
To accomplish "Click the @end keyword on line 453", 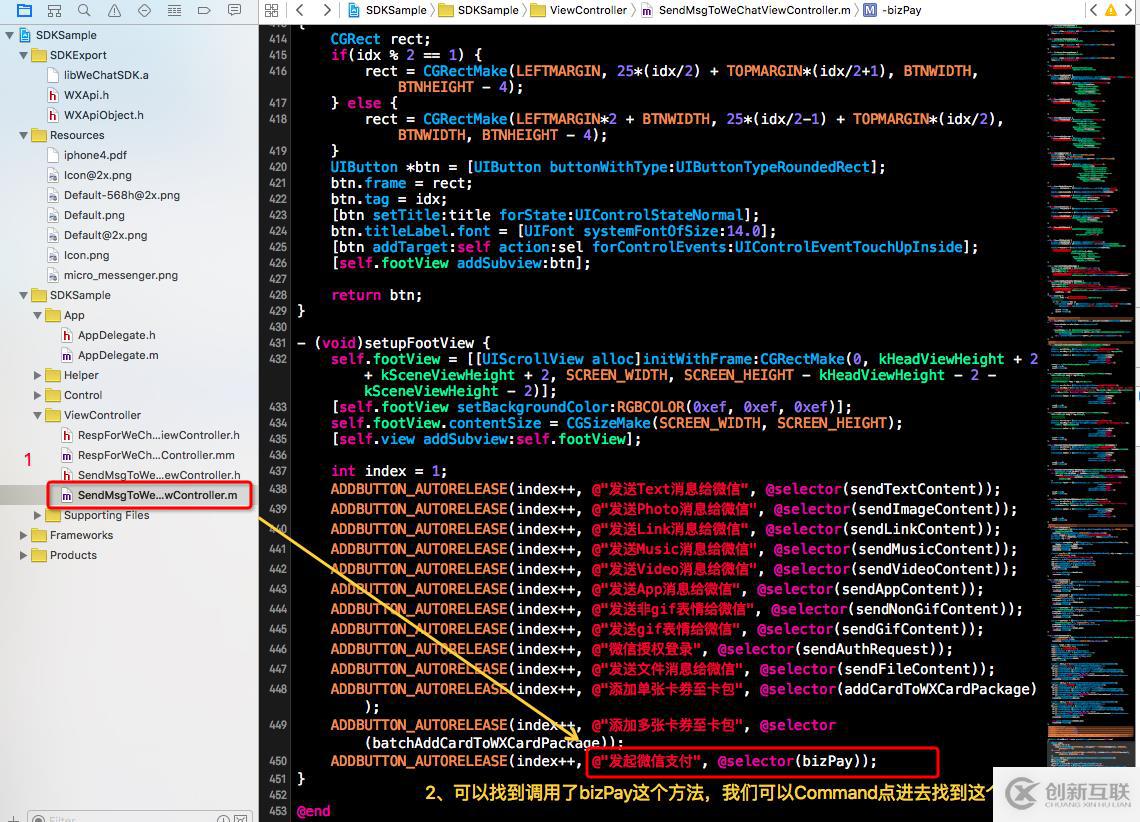I will pos(313,811).
